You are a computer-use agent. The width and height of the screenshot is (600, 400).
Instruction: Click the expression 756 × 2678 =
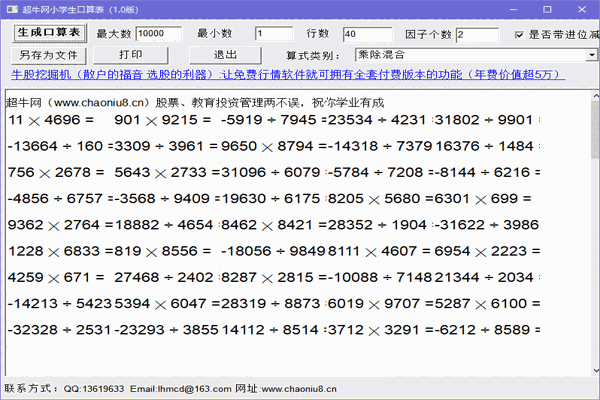coord(56,173)
